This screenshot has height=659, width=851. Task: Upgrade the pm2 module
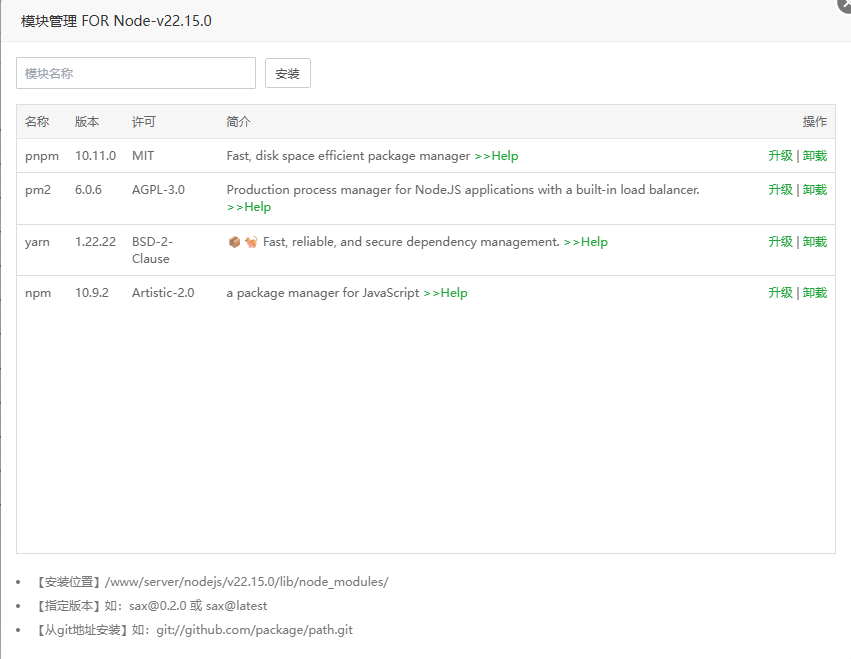coord(780,189)
